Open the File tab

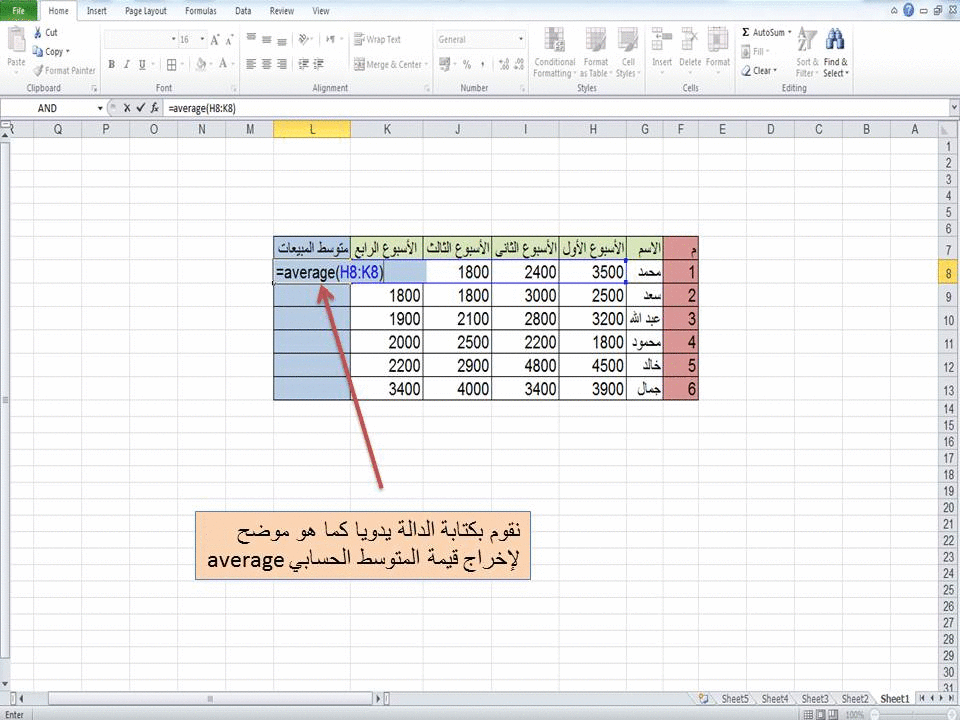18,10
